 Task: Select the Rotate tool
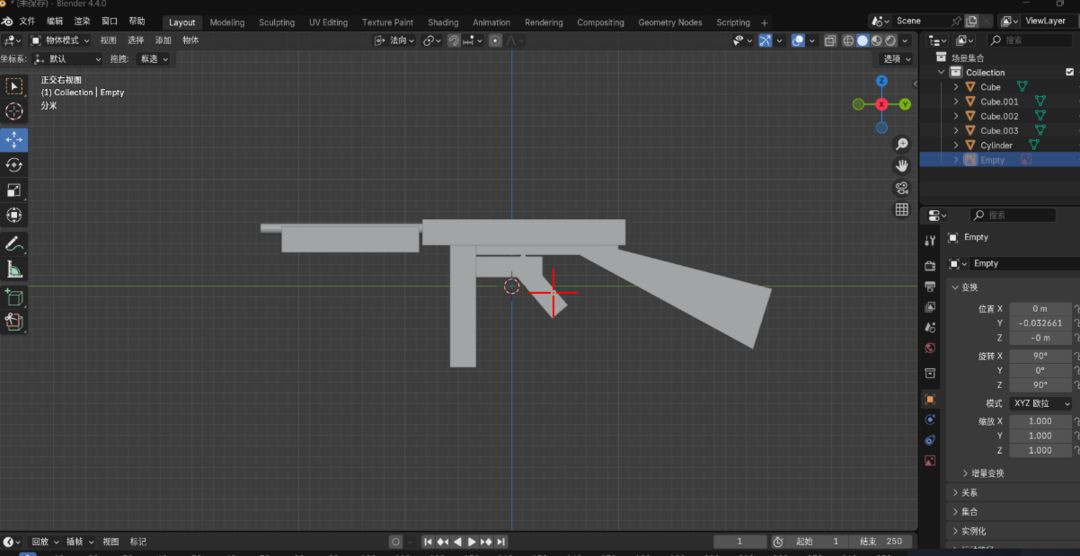(14, 165)
